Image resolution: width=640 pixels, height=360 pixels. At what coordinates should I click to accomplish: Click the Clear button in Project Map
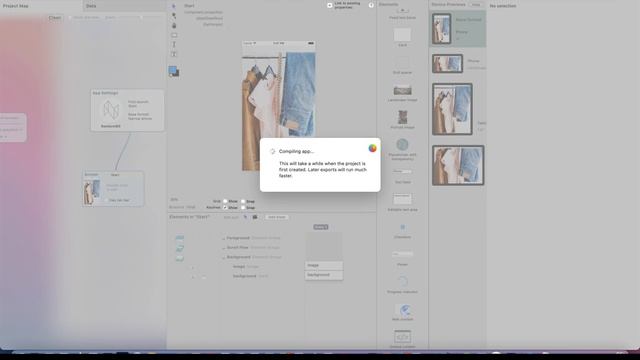coord(55,18)
